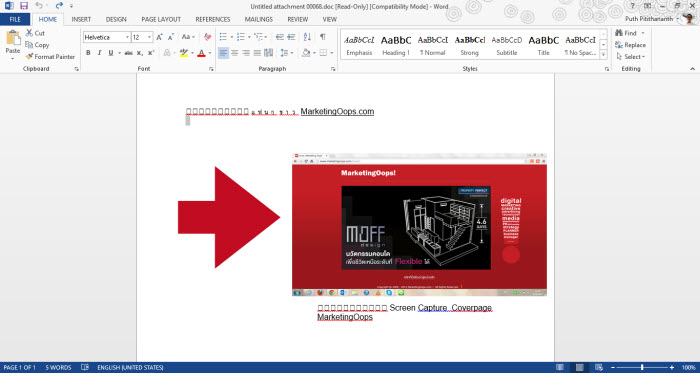Switch to Web Layout view

(599, 368)
